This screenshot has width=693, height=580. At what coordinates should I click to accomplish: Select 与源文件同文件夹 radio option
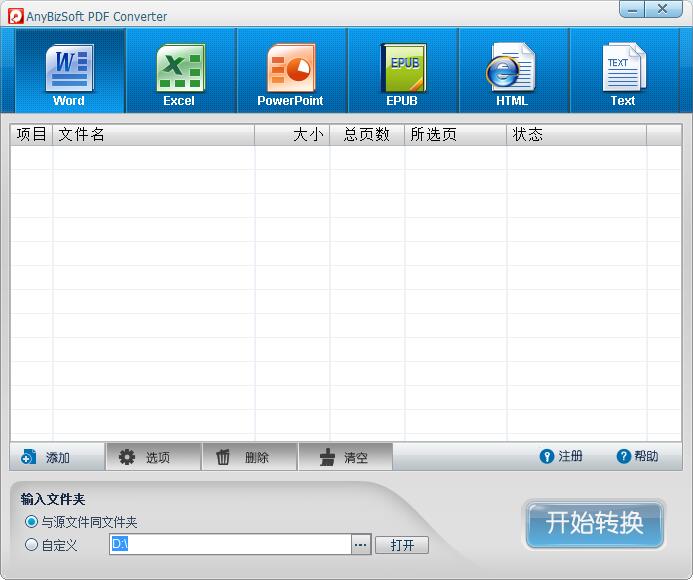(81, 522)
